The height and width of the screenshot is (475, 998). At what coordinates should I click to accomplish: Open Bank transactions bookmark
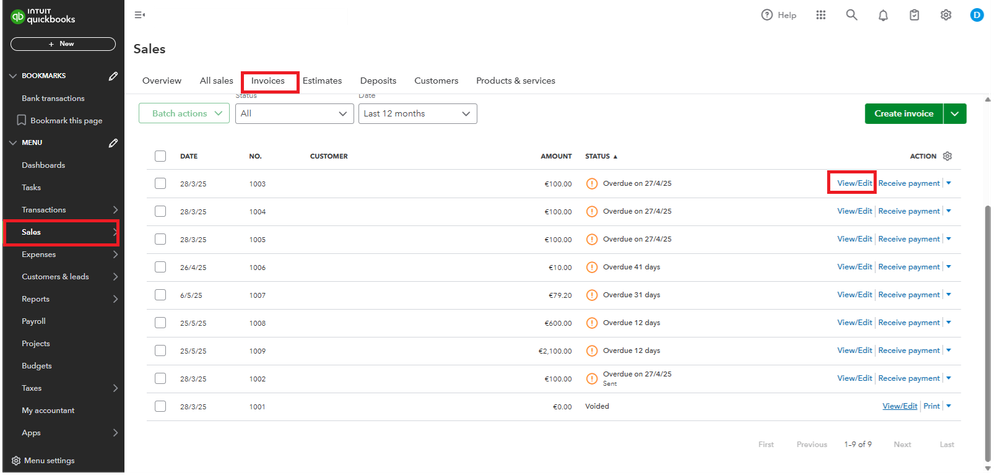click(53, 98)
